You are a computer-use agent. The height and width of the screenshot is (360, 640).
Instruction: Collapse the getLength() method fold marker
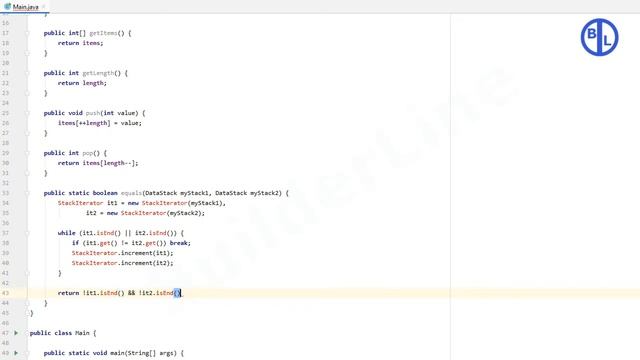(27, 73)
